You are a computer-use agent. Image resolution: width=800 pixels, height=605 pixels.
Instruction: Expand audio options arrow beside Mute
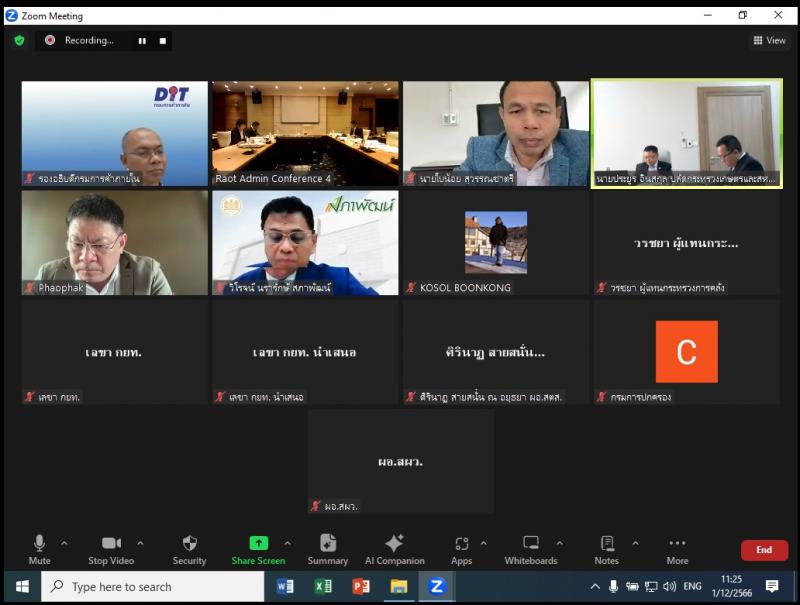65,544
